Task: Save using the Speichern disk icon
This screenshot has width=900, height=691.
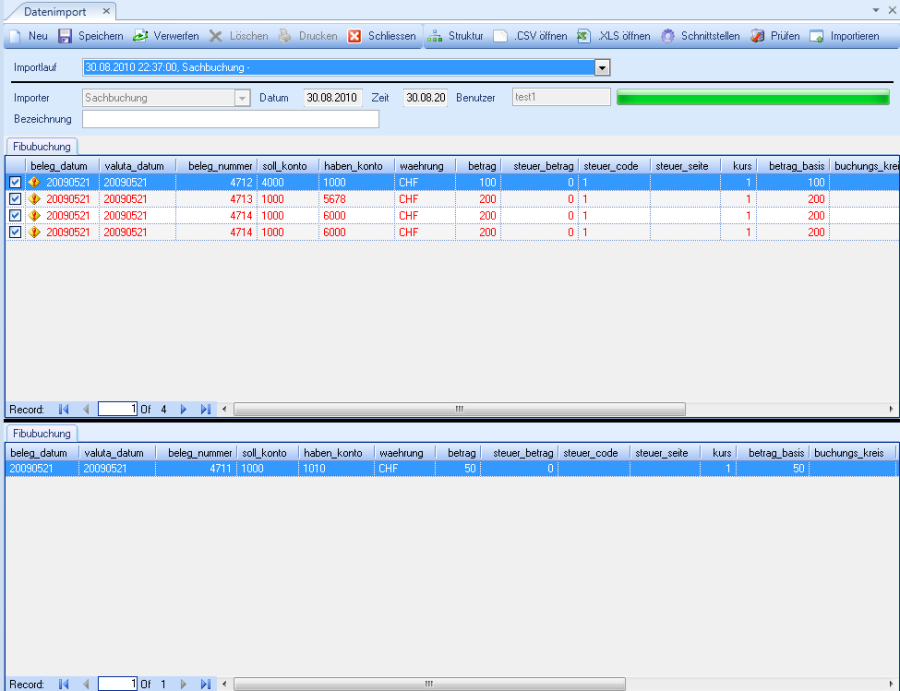Action: coord(65,36)
